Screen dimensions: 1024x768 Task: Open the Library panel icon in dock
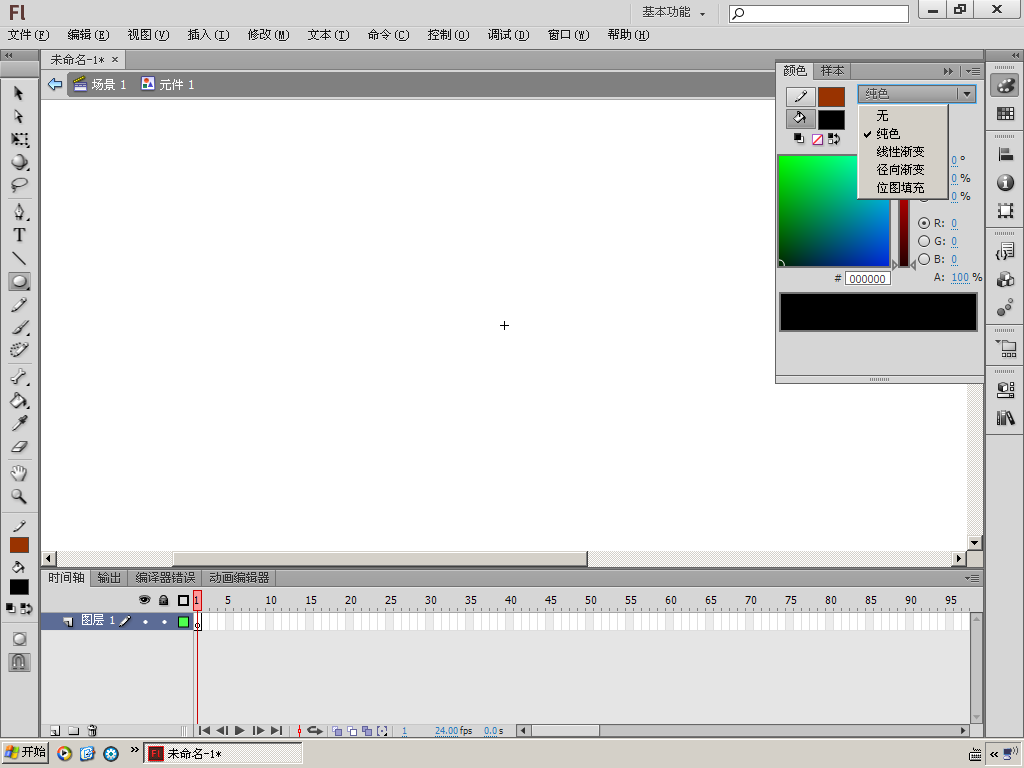1005,418
